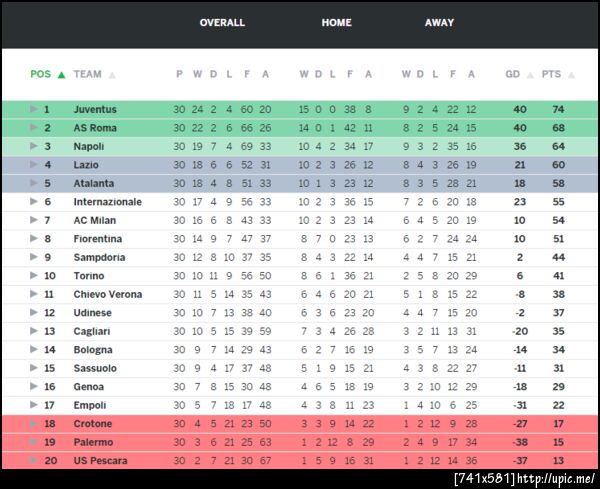Click the arrow next to Cagliari
The height and width of the screenshot is (489, 600).
pos(34,331)
